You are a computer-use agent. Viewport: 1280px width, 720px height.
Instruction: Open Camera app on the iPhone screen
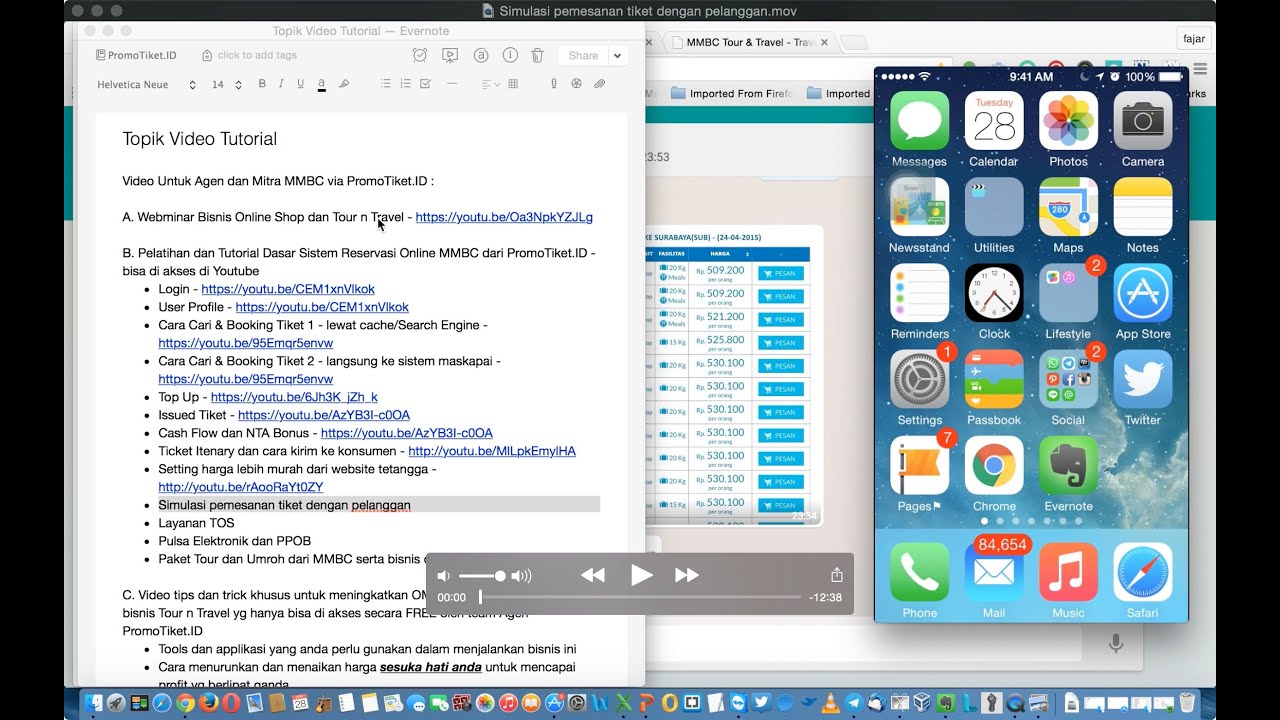pos(1143,121)
